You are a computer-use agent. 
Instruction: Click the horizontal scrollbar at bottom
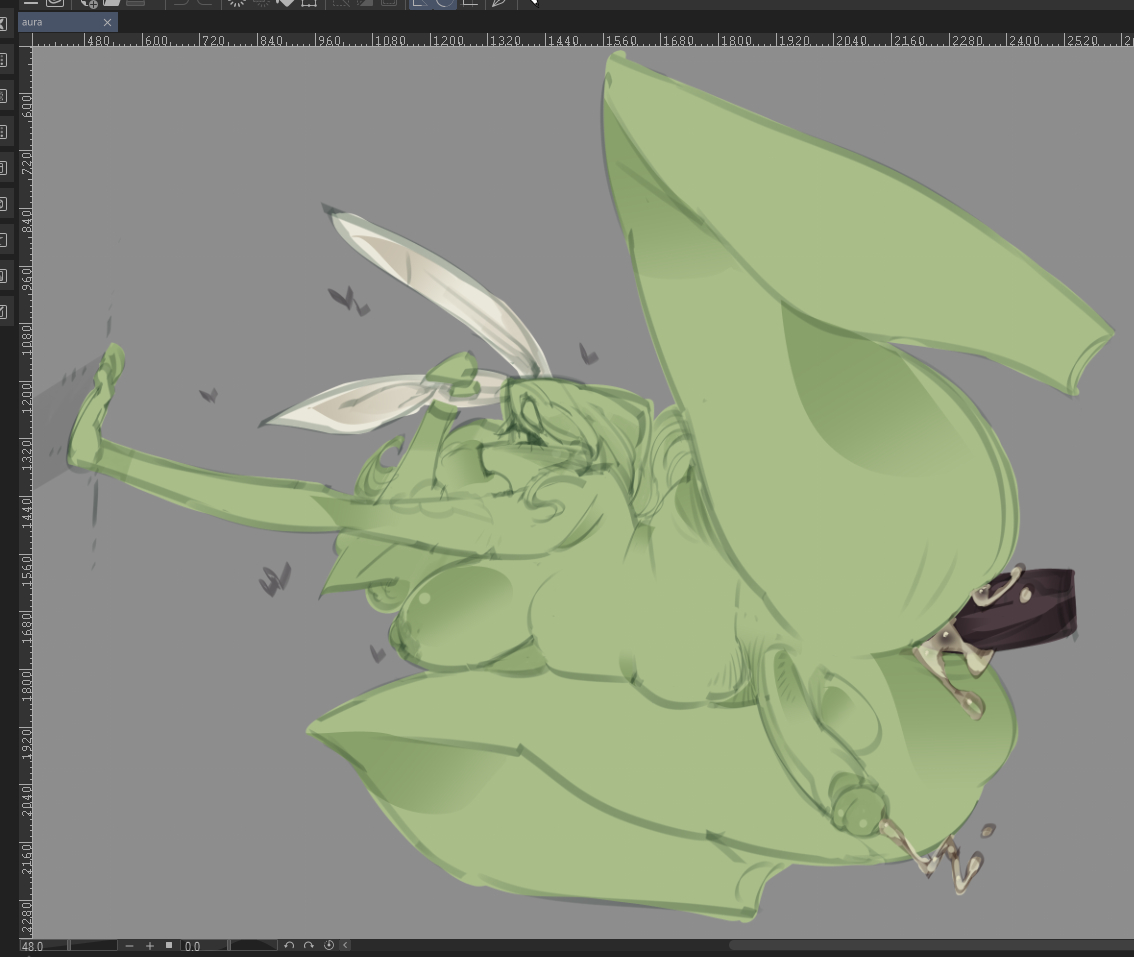(930, 945)
